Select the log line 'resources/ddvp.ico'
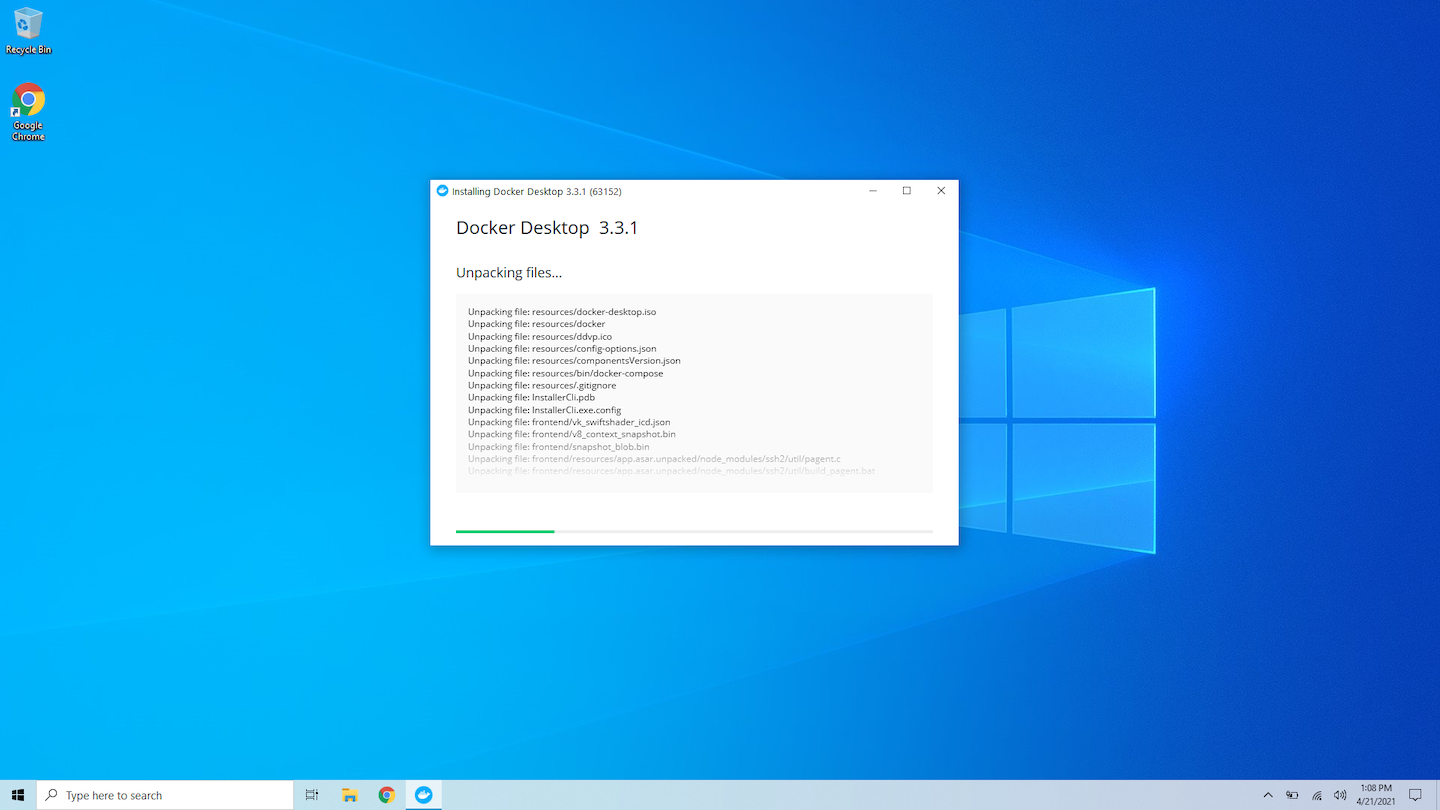 [x=540, y=336]
